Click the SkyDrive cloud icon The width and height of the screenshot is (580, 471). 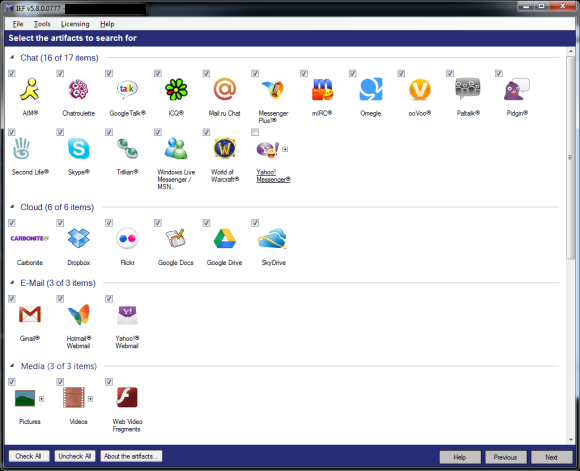coord(273,238)
